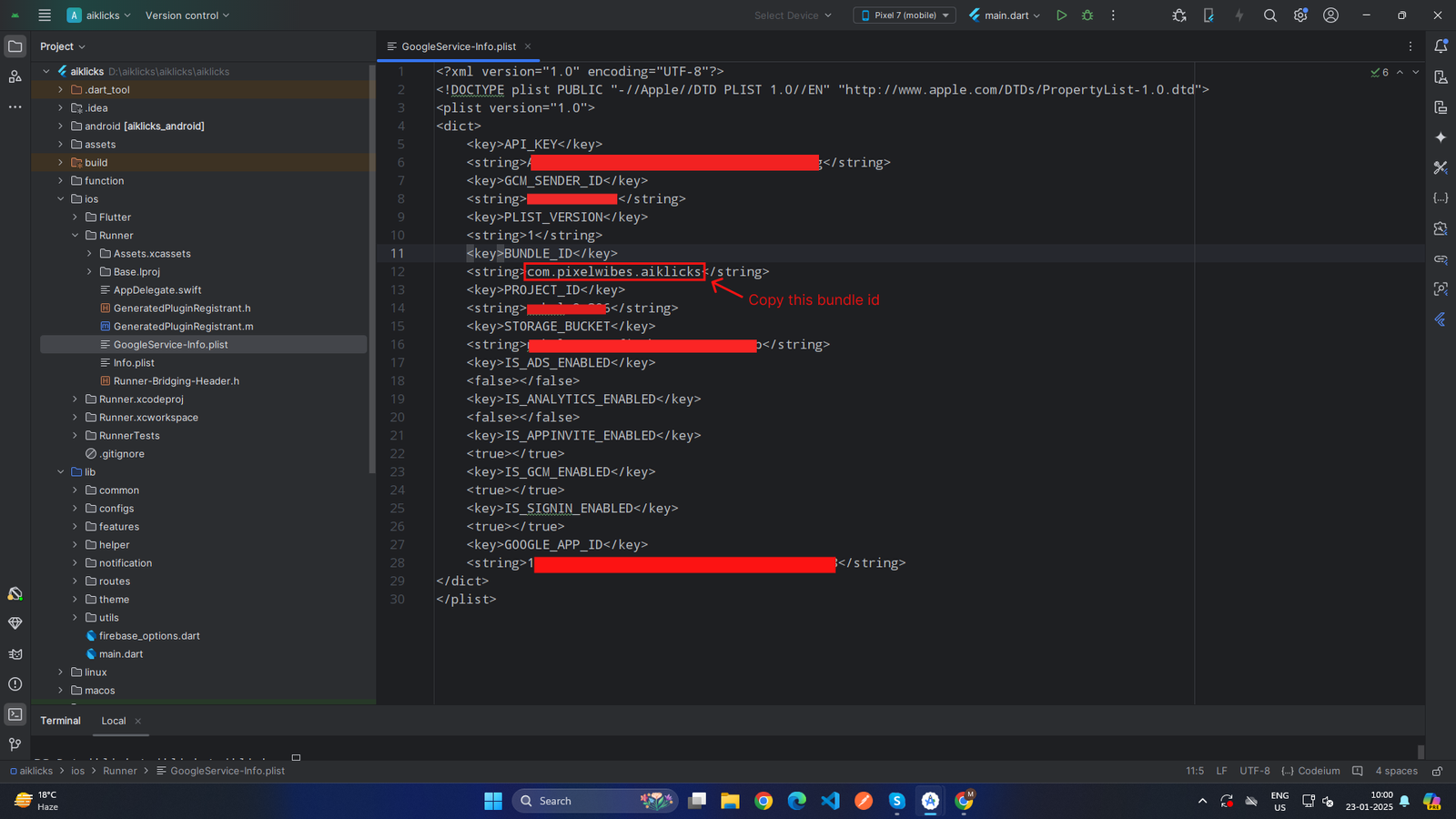Viewport: 1456px width, 819px height.
Task: Click the Run button in top toolbar
Action: pos(1061,15)
